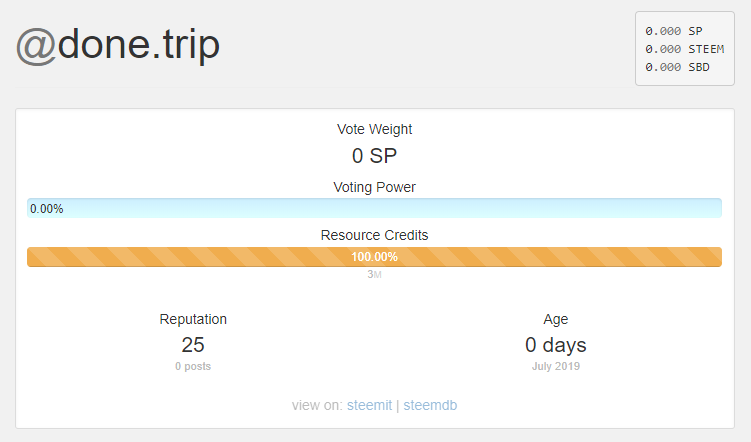Screen dimensions: 751x442
Task: Click the Age label
Action: point(556,319)
